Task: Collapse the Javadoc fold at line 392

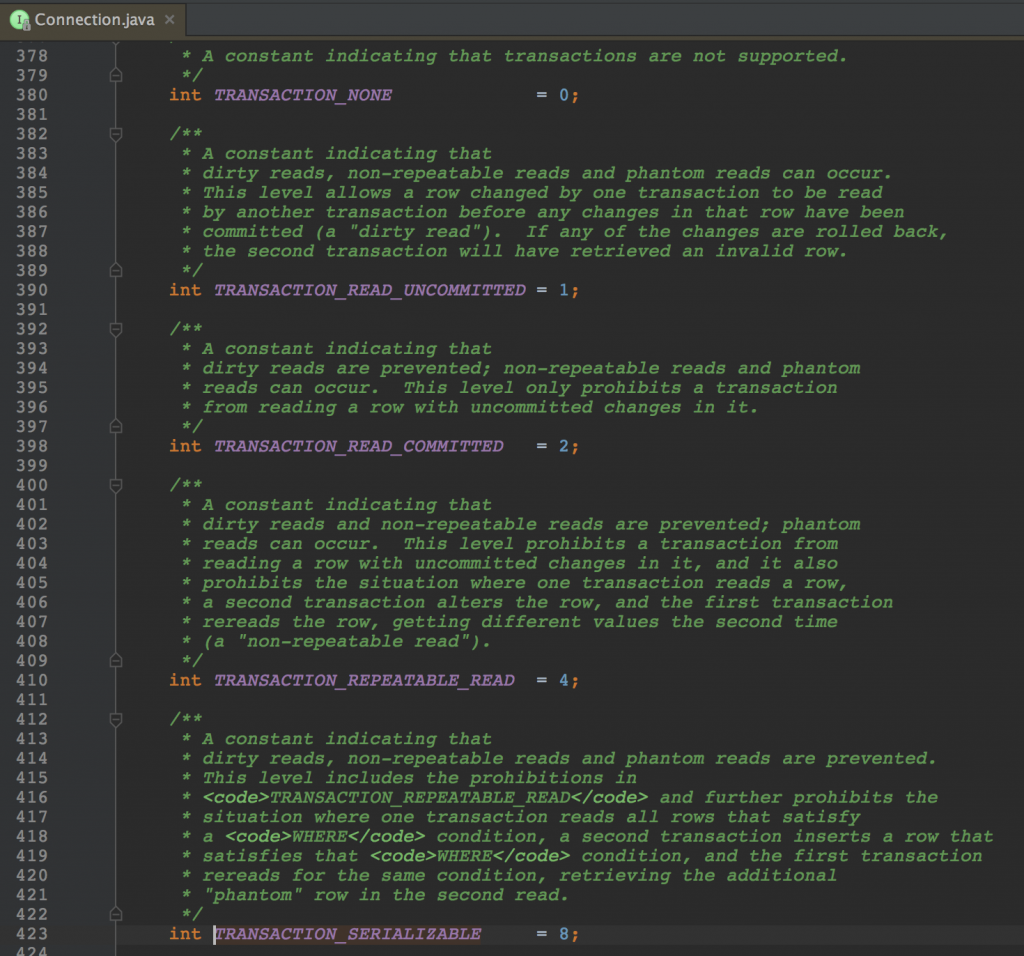Action: click(x=116, y=329)
